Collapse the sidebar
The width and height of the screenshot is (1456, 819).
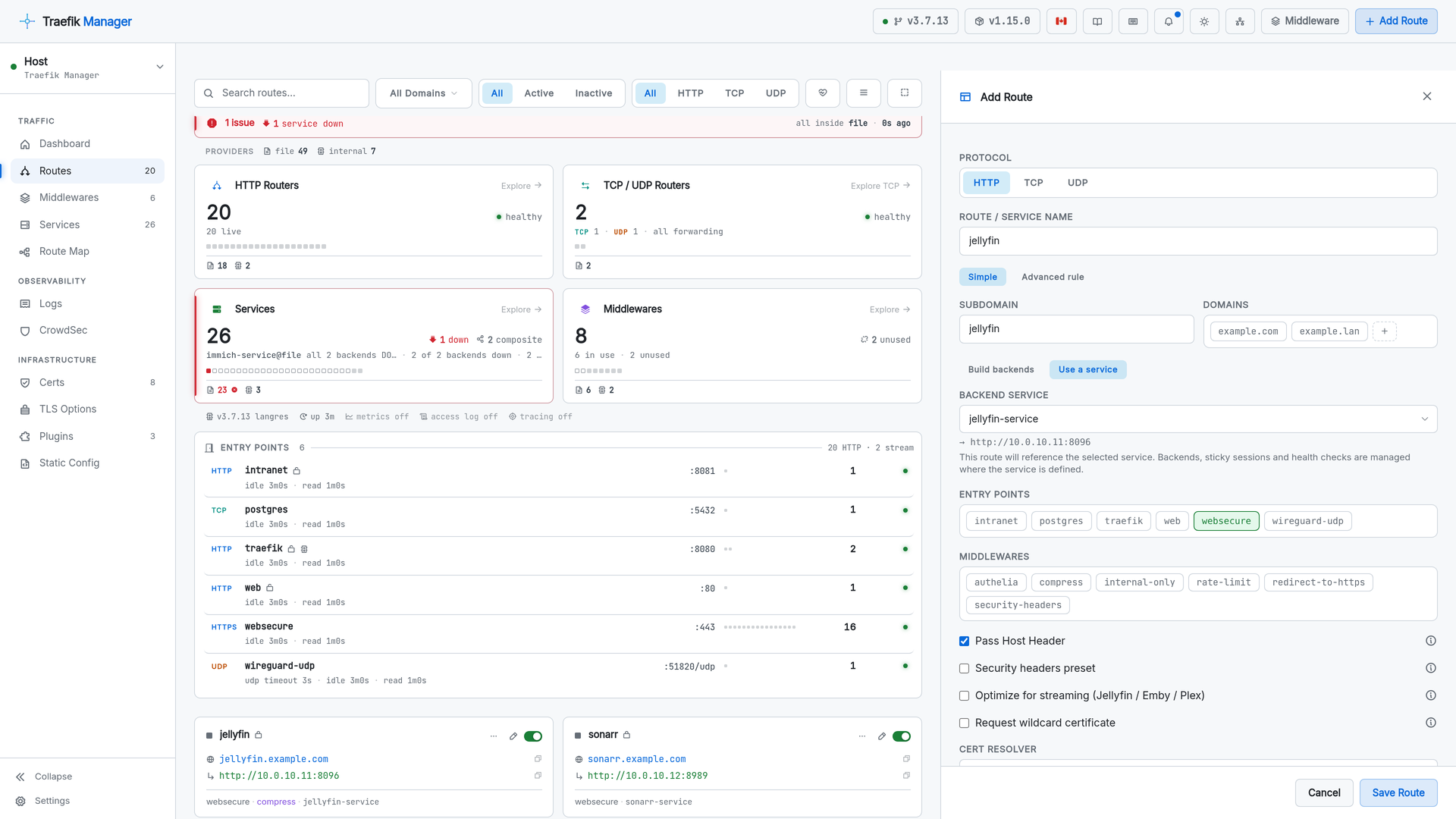pyautogui.click(x=44, y=777)
